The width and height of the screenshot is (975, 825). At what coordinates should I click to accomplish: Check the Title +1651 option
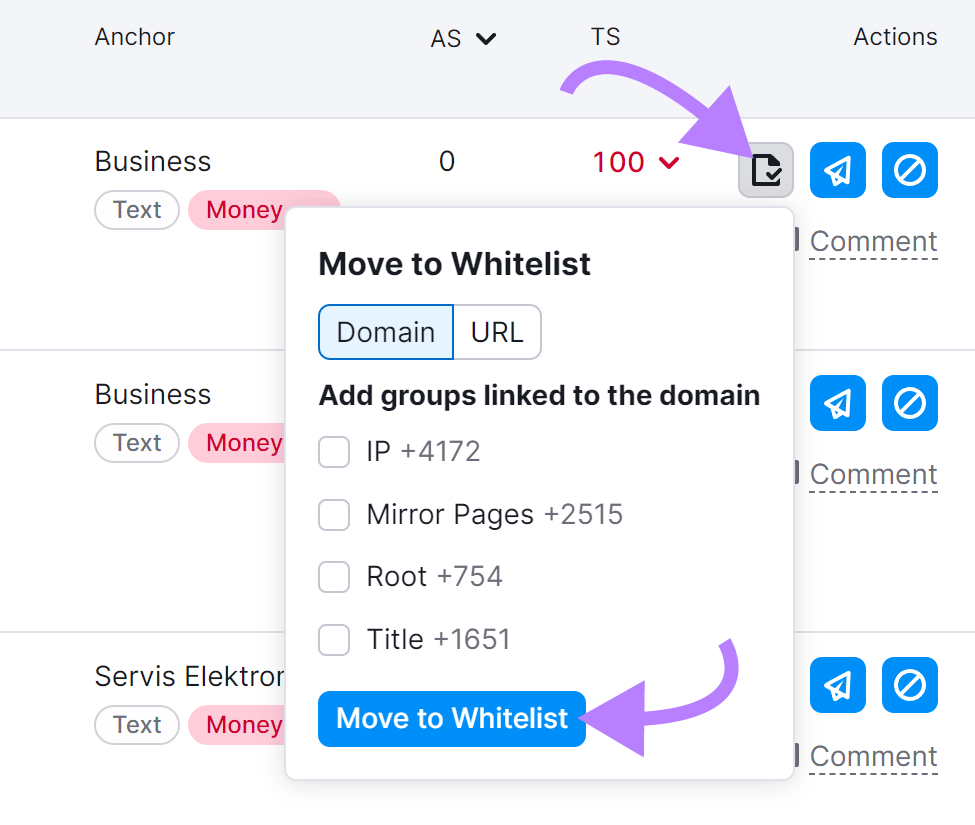[334, 640]
